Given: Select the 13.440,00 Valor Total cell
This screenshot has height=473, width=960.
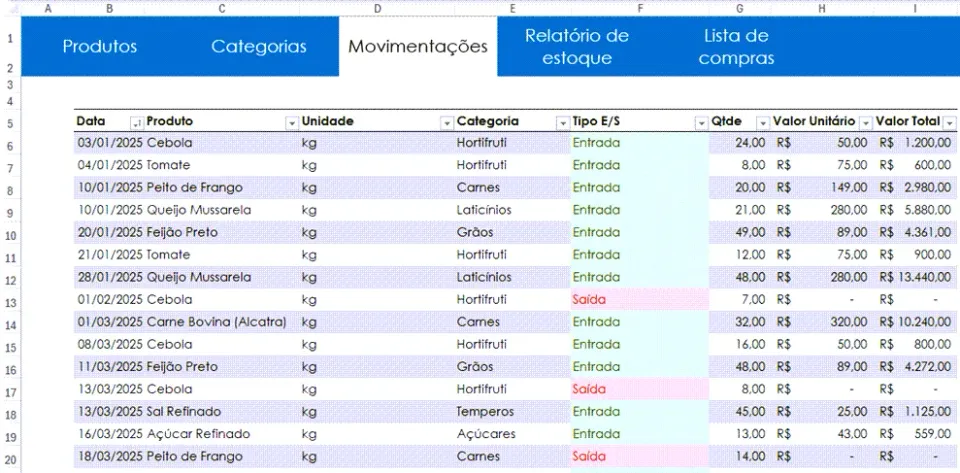Looking at the screenshot, I should (x=915, y=277).
